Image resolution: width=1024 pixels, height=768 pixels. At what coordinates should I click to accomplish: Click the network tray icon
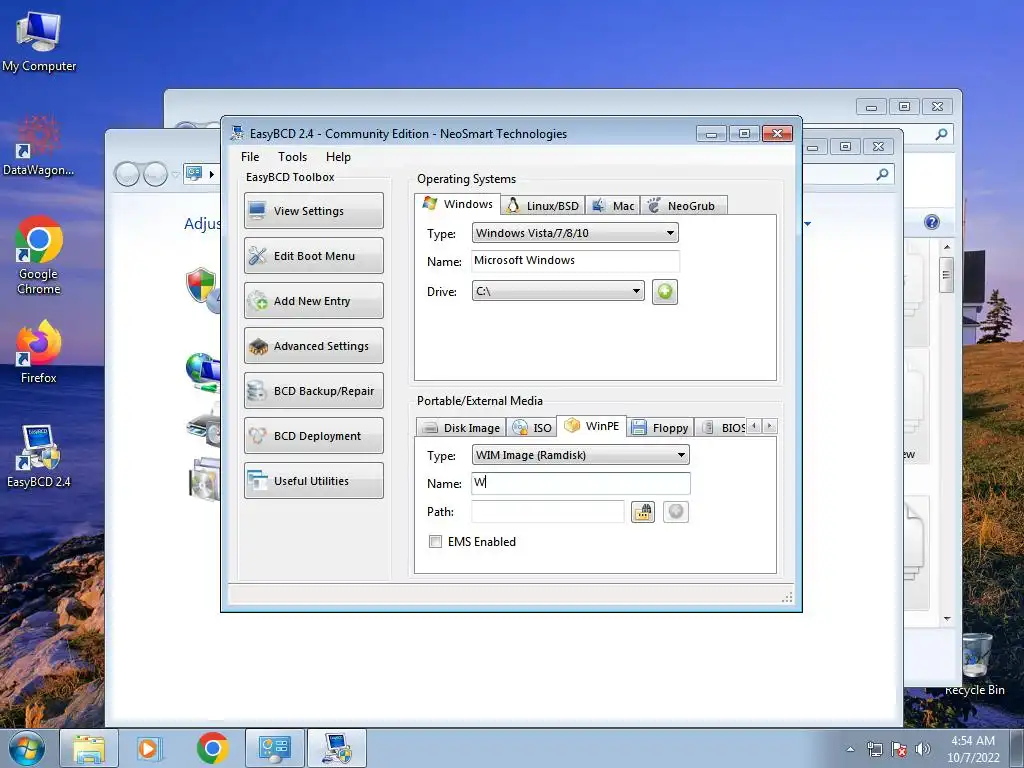[x=874, y=749]
